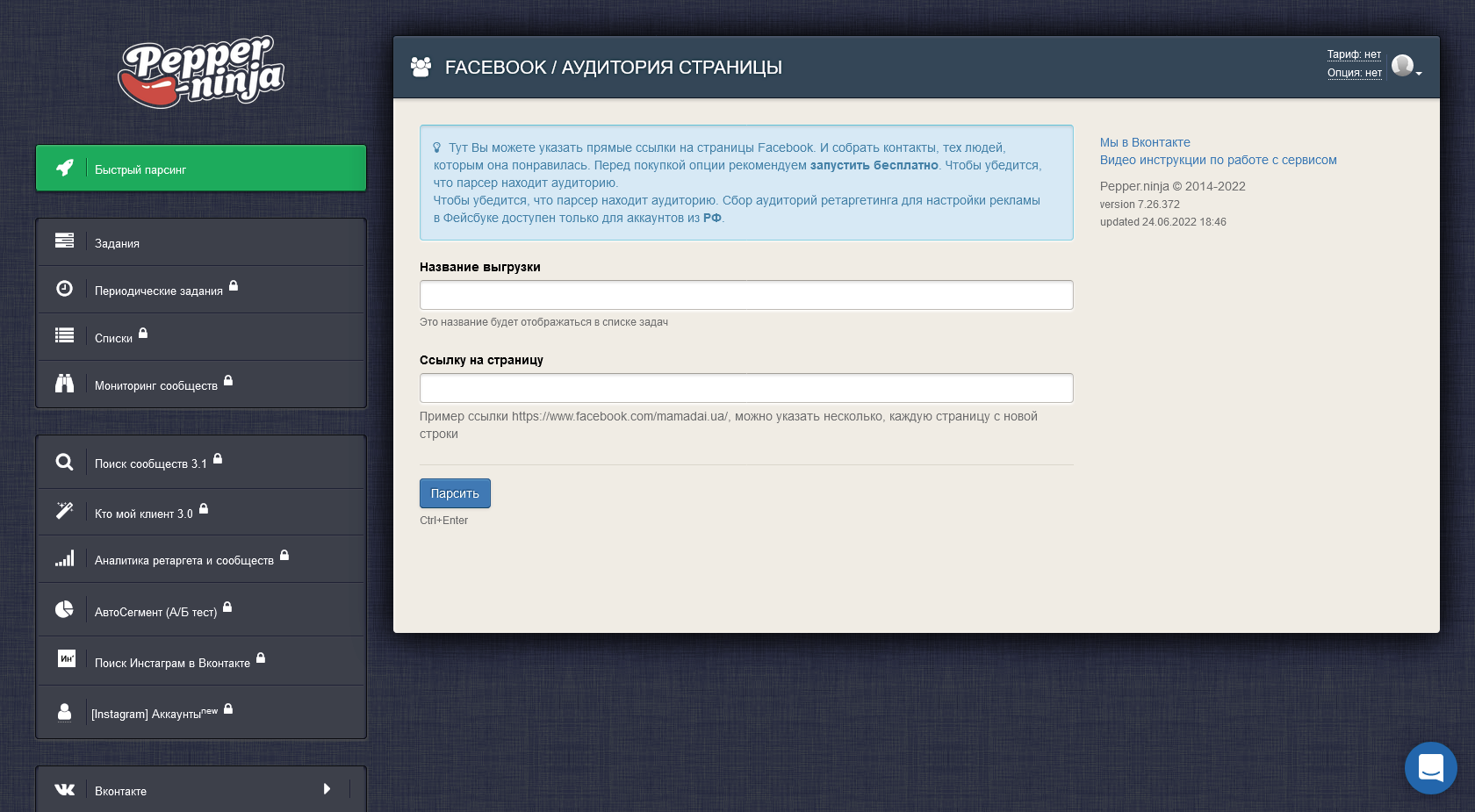Select the binoculars icon for Мониторинг сообществ
The height and width of the screenshot is (812, 1475).
click(64, 383)
